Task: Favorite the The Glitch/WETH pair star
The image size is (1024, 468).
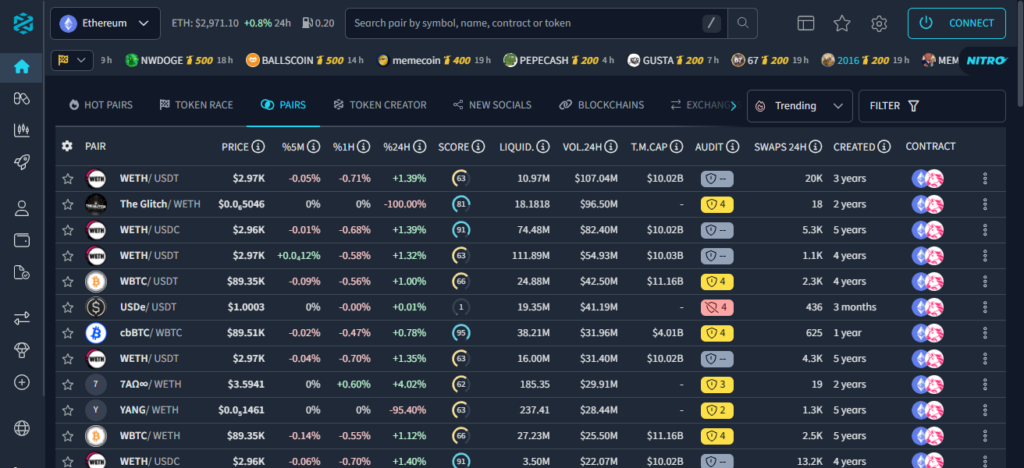Action: click(x=67, y=204)
